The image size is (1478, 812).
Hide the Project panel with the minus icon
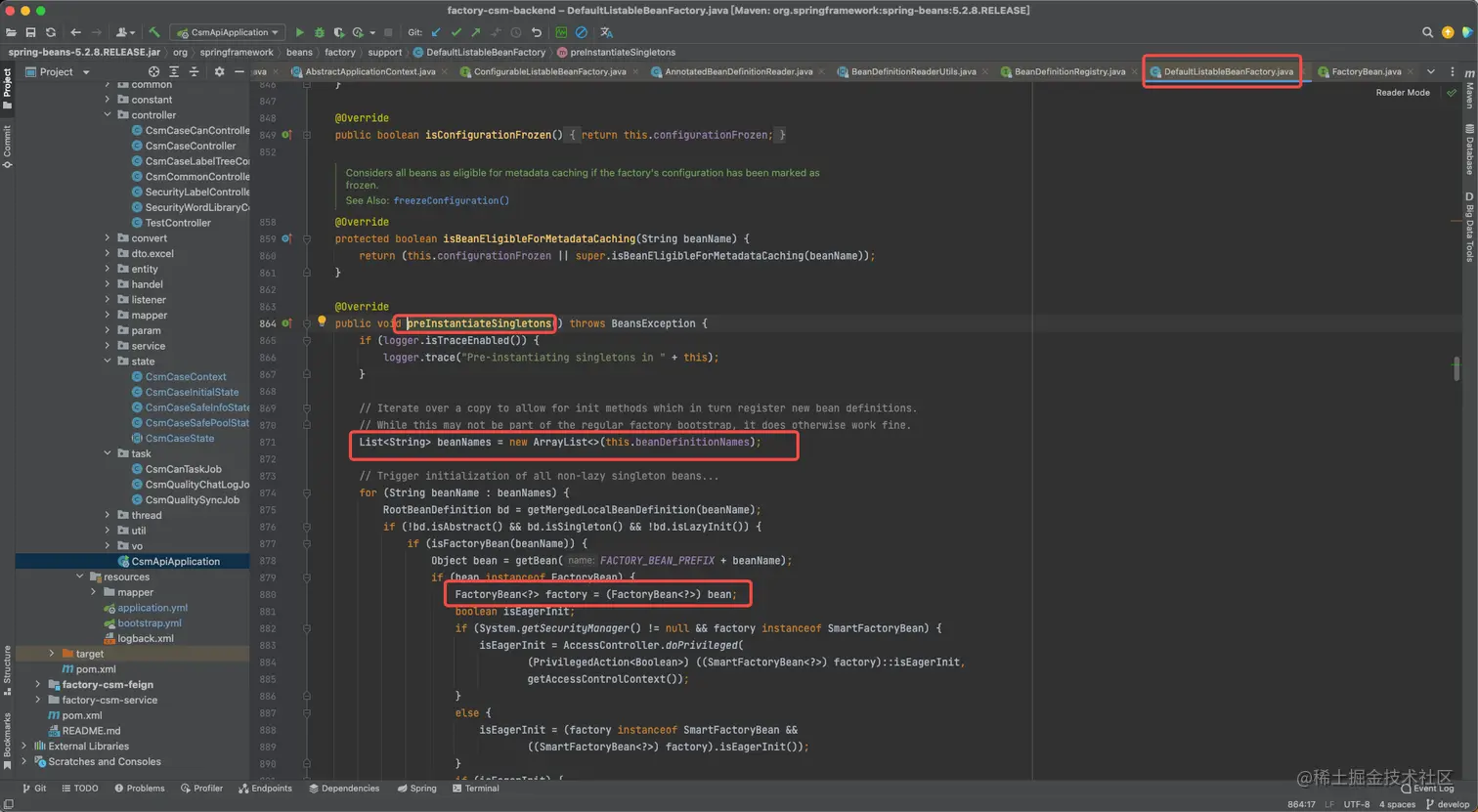tap(239, 71)
